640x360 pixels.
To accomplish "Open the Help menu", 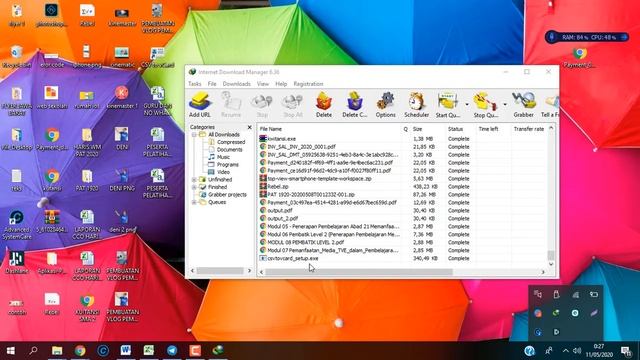I will [281, 84].
